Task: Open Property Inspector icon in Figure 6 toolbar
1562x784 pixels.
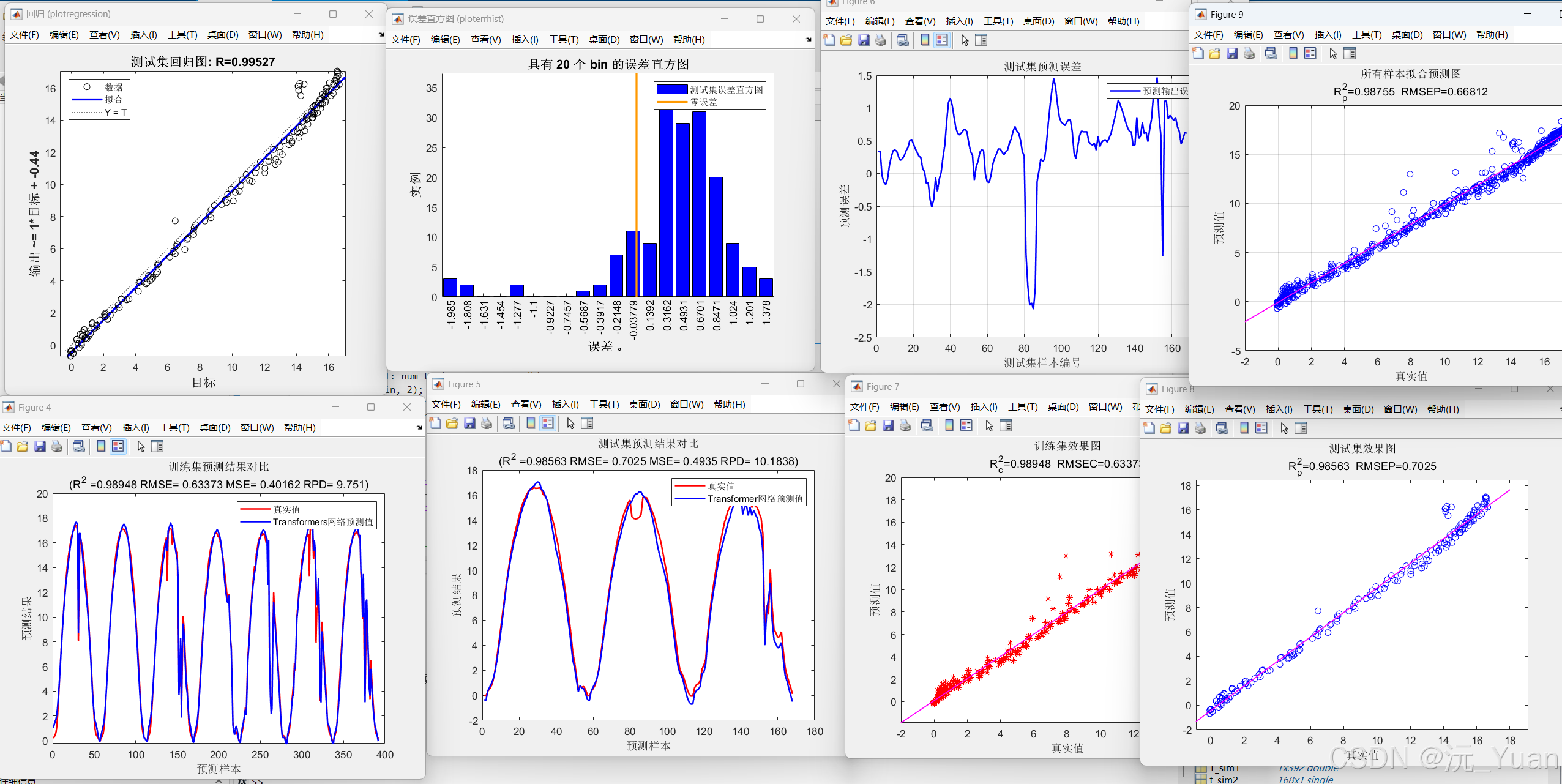Action: coord(981,40)
